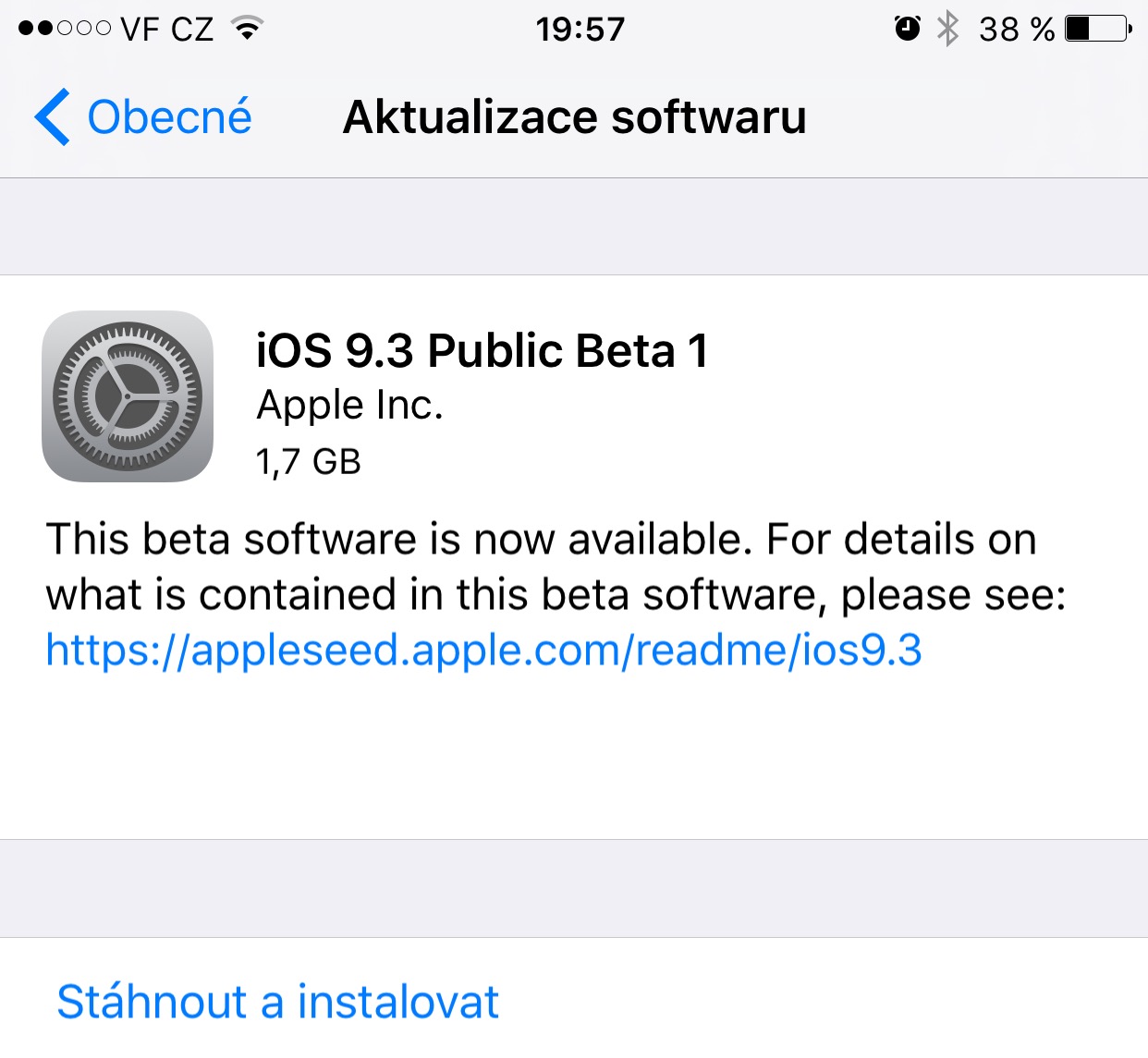
Task: Open the appleseed.apple.com readme link
Action: (x=483, y=650)
